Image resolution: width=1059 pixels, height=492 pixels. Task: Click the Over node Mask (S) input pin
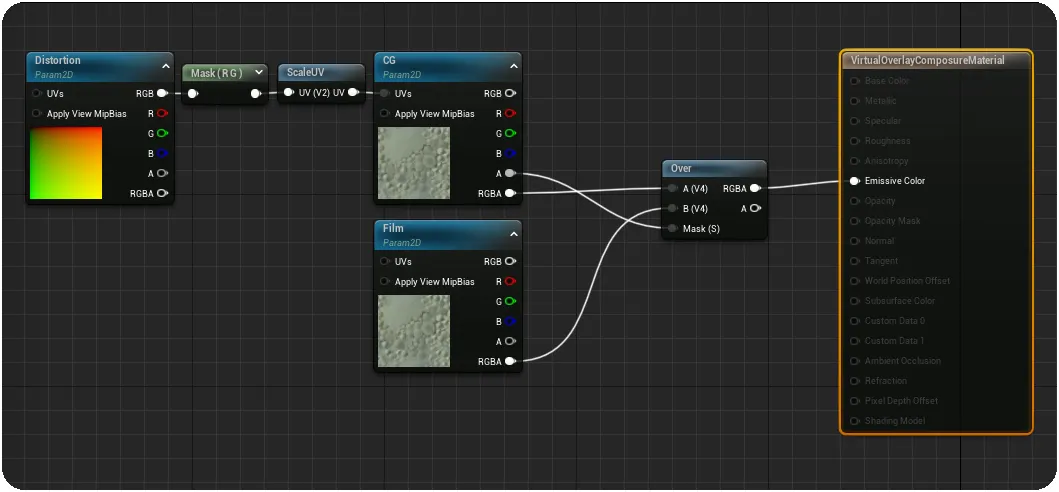[x=672, y=228]
